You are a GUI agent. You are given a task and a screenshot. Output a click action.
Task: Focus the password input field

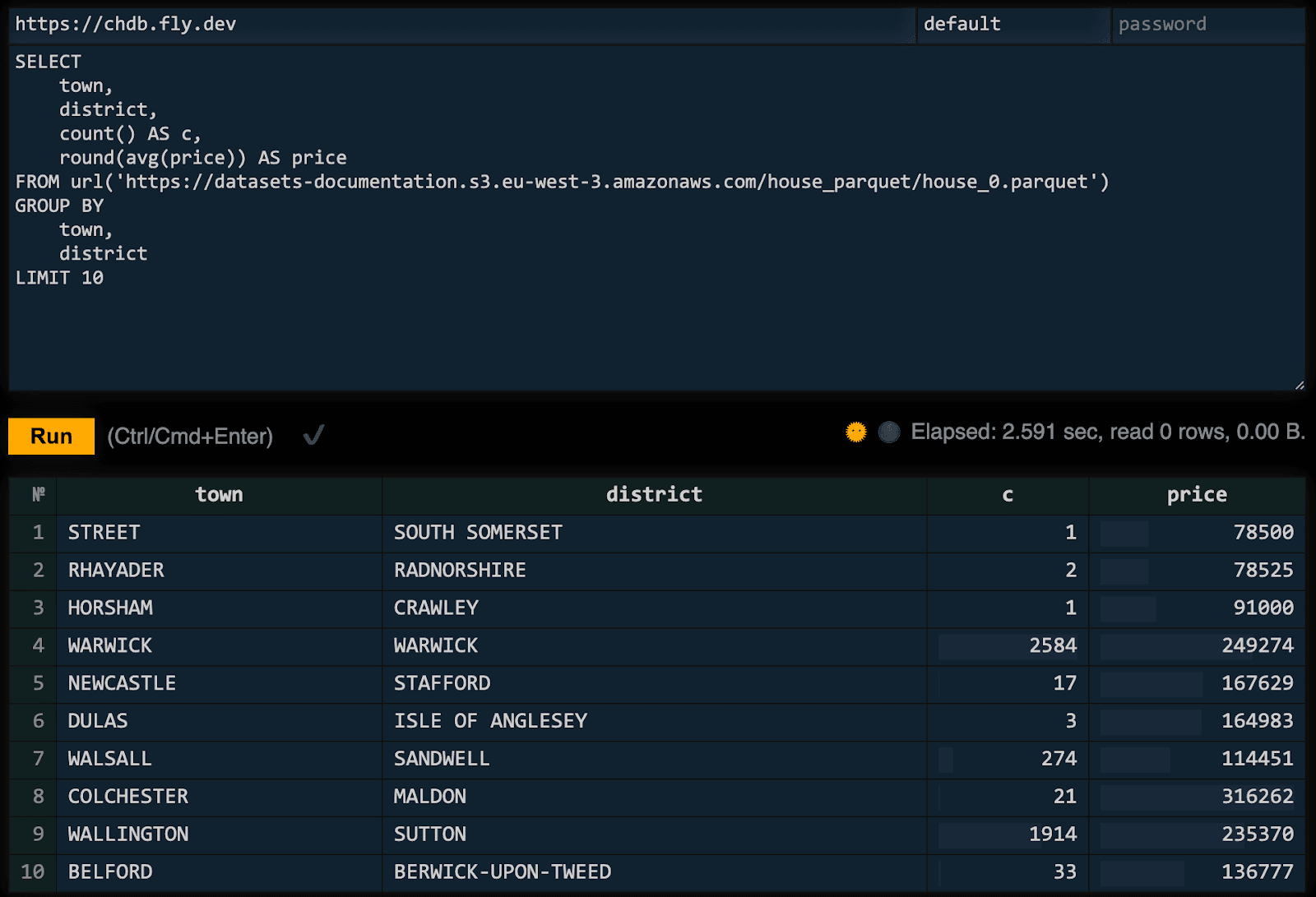(x=1207, y=25)
